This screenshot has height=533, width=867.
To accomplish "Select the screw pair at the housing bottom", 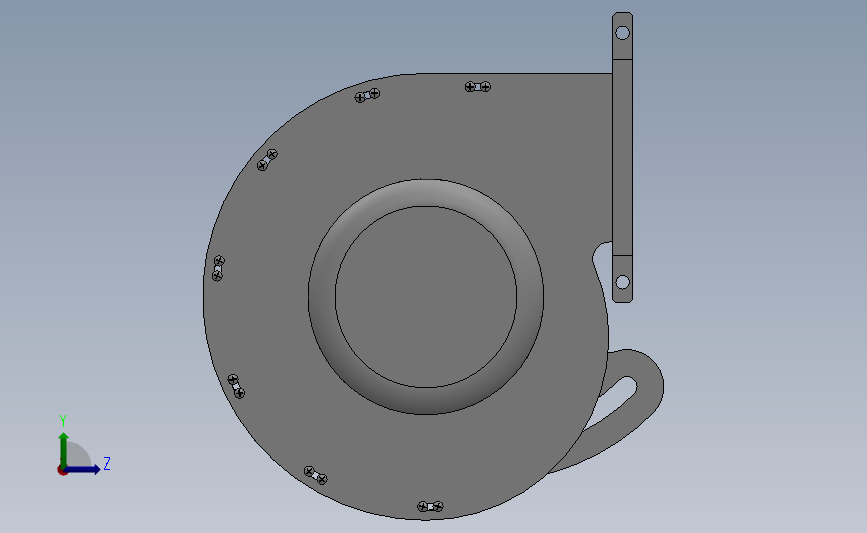I will pyautogui.click(x=430, y=506).
